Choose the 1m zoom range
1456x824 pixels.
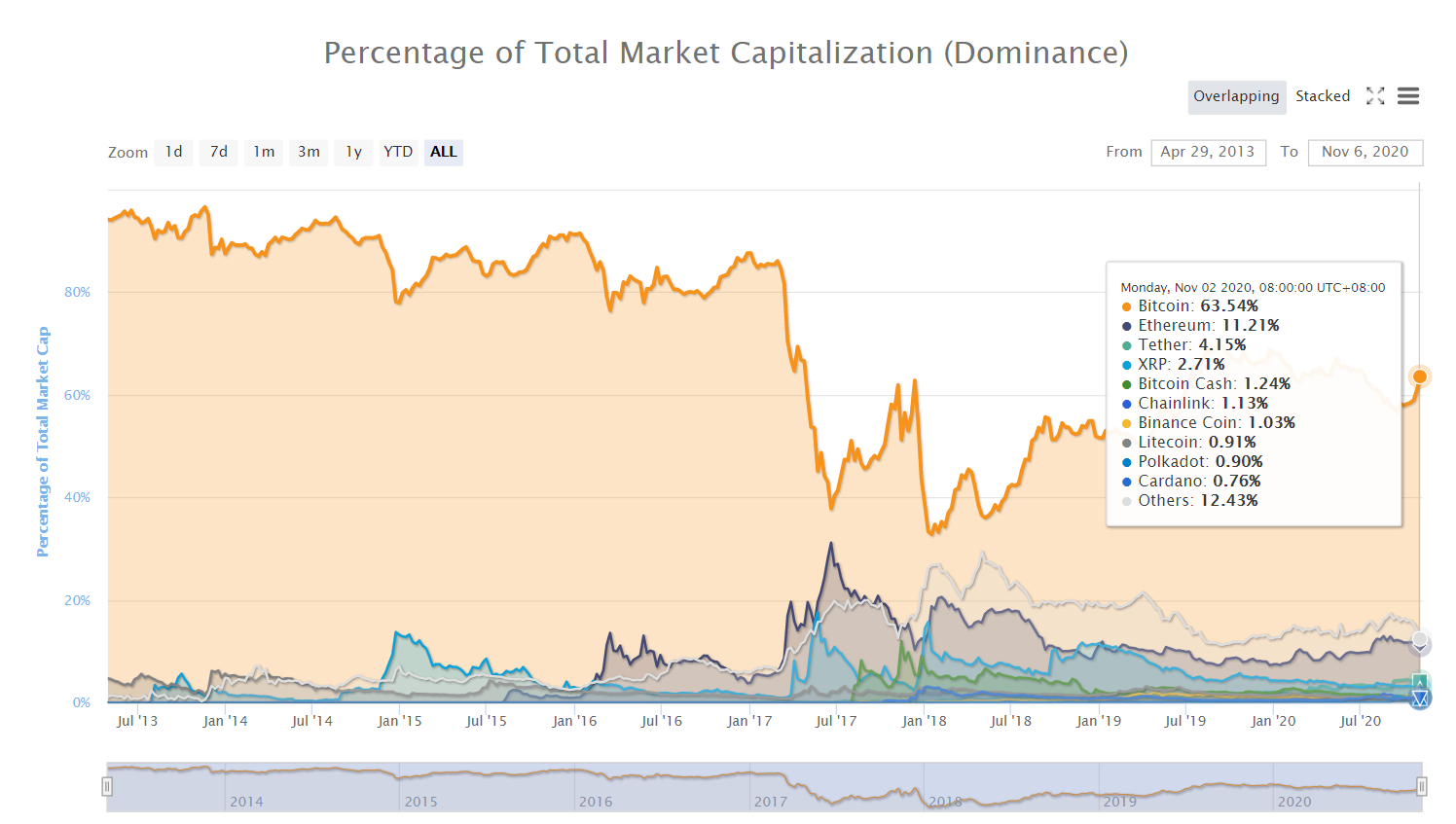(264, 152)
